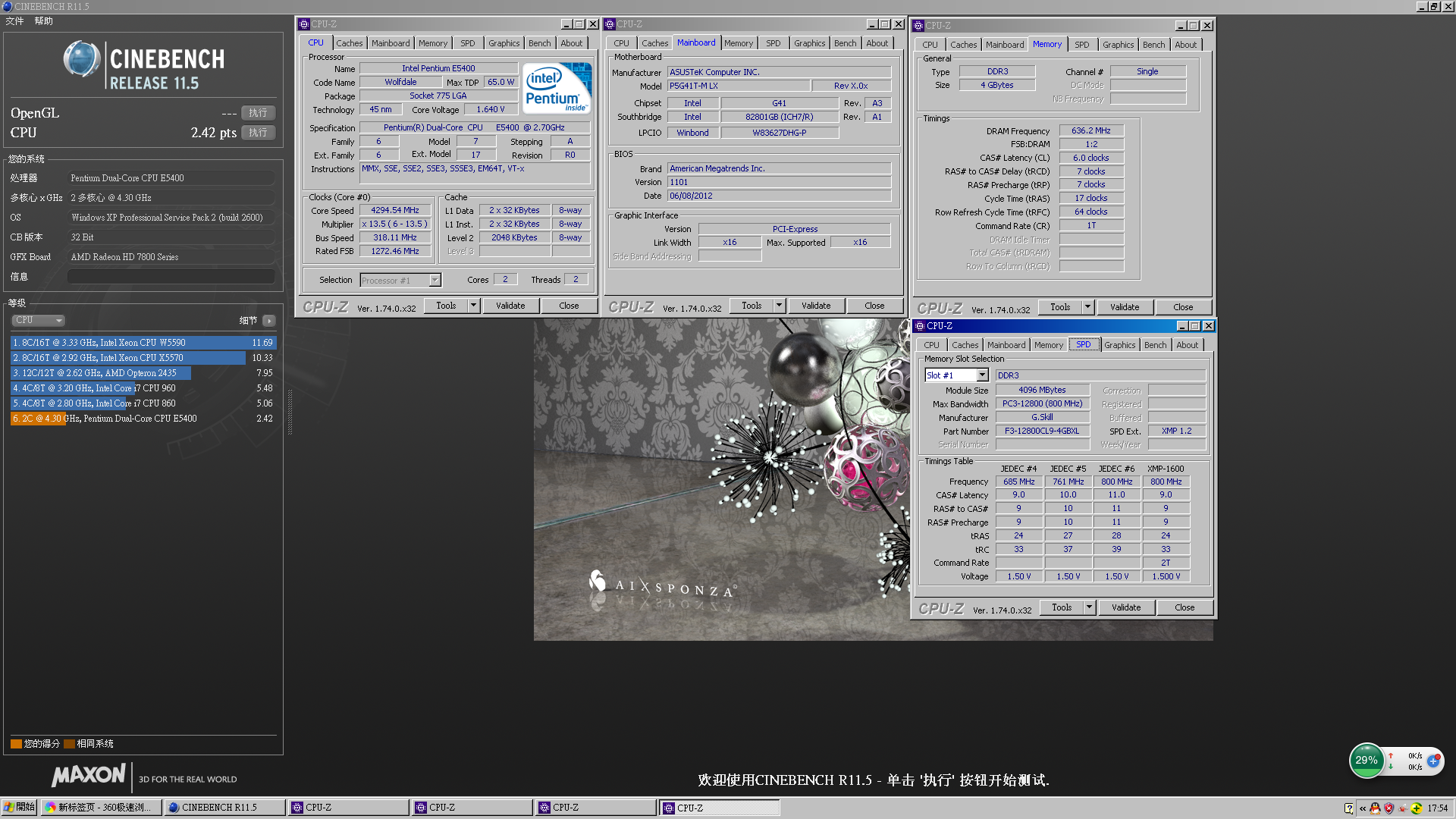Open the Processor #1 selection dropdown
This screenshot has width=1456, height=819.
click(x=400, y=281)
